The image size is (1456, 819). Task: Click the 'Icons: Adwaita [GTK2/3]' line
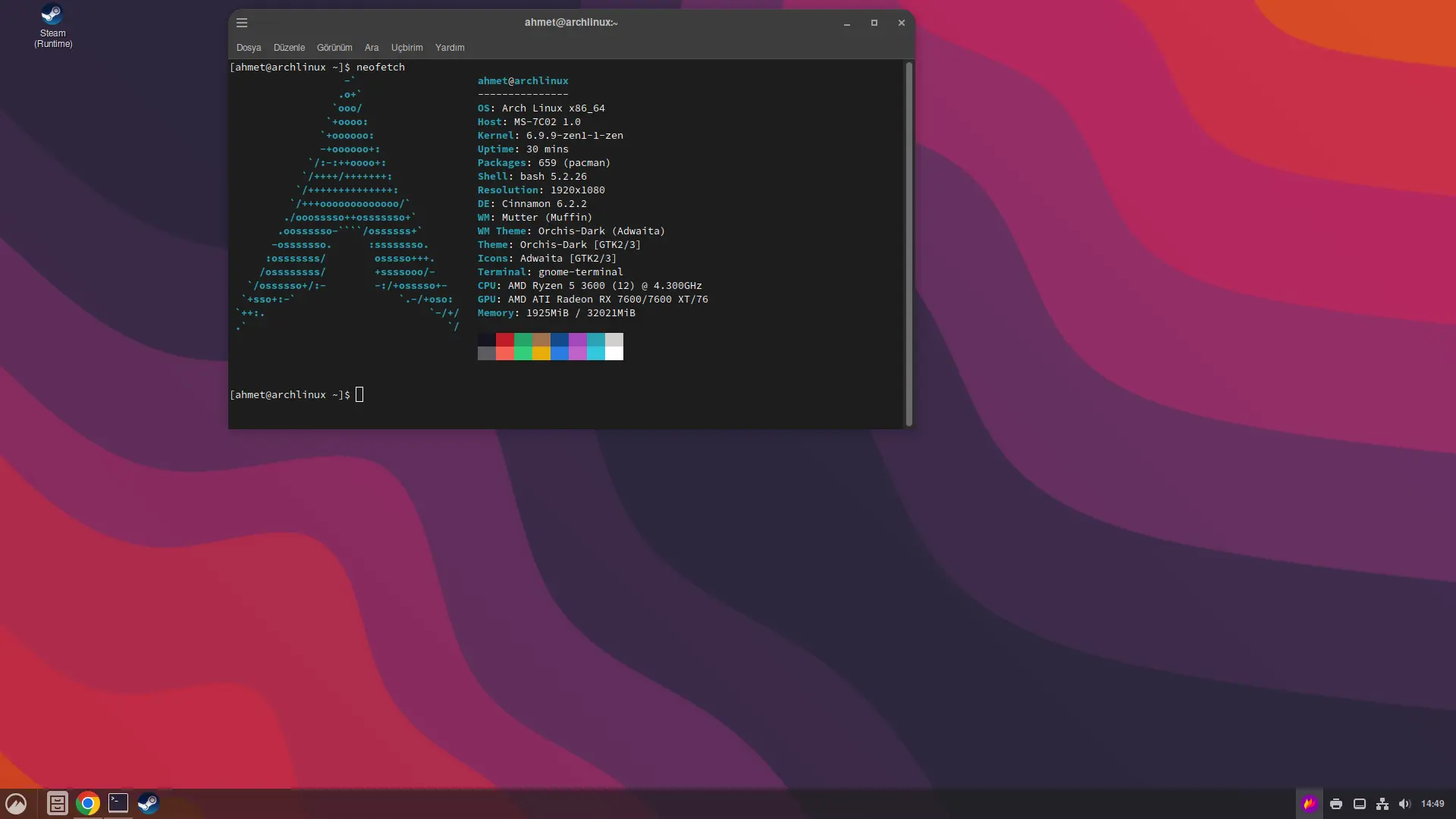pyautogui.click(x=547, y=259)
